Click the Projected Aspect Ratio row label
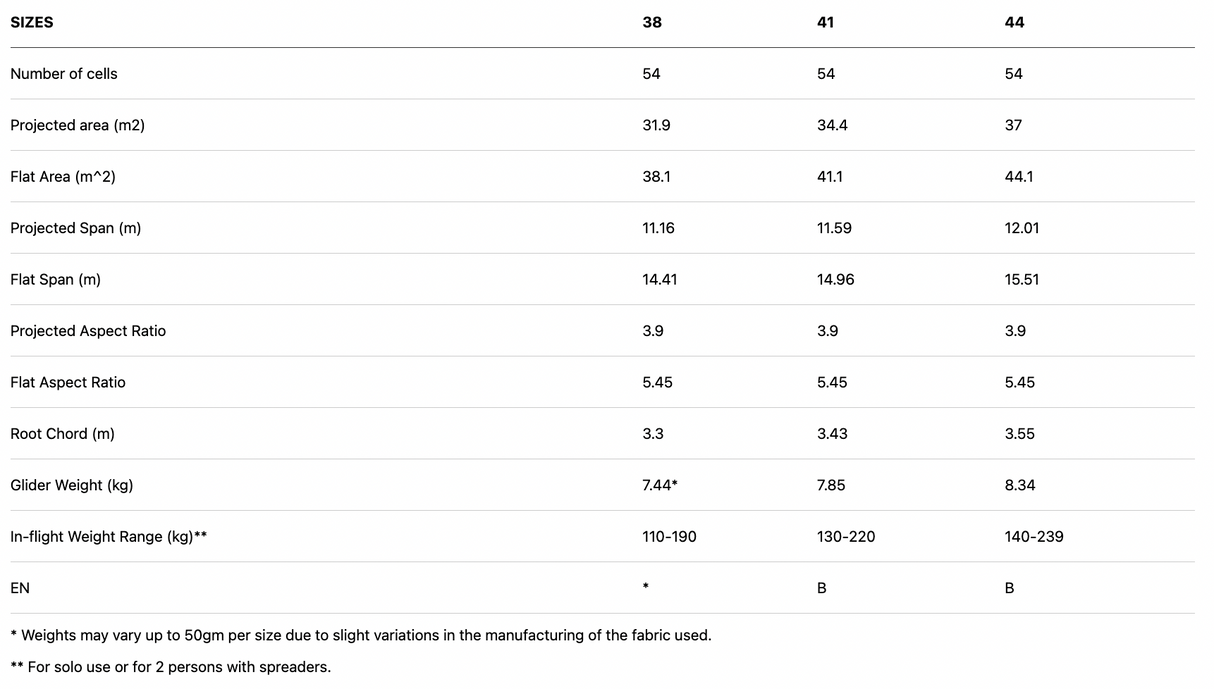The image size is (1214, 689). click(x=88, y=331)
